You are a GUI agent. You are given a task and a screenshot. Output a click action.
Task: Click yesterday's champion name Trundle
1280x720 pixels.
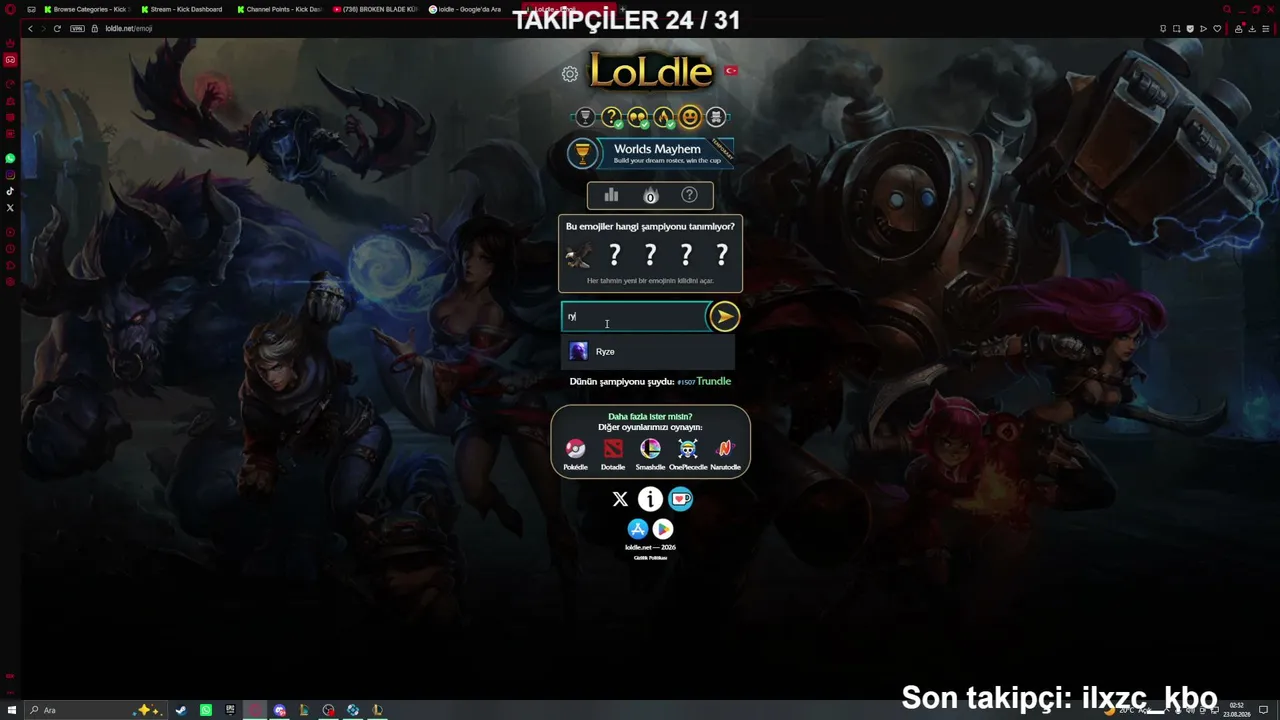(x=714, y=381)
